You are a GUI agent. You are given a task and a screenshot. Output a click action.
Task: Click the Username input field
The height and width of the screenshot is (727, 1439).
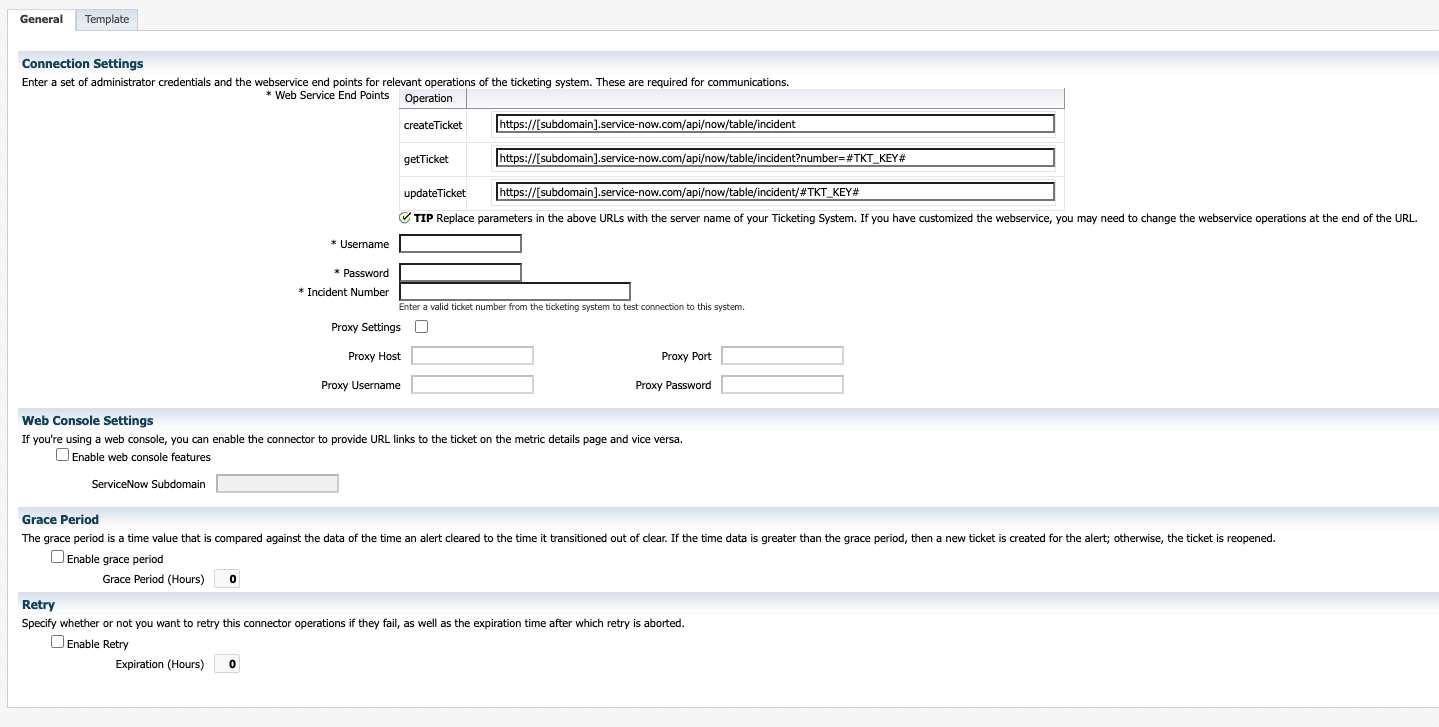click(459, 243)
